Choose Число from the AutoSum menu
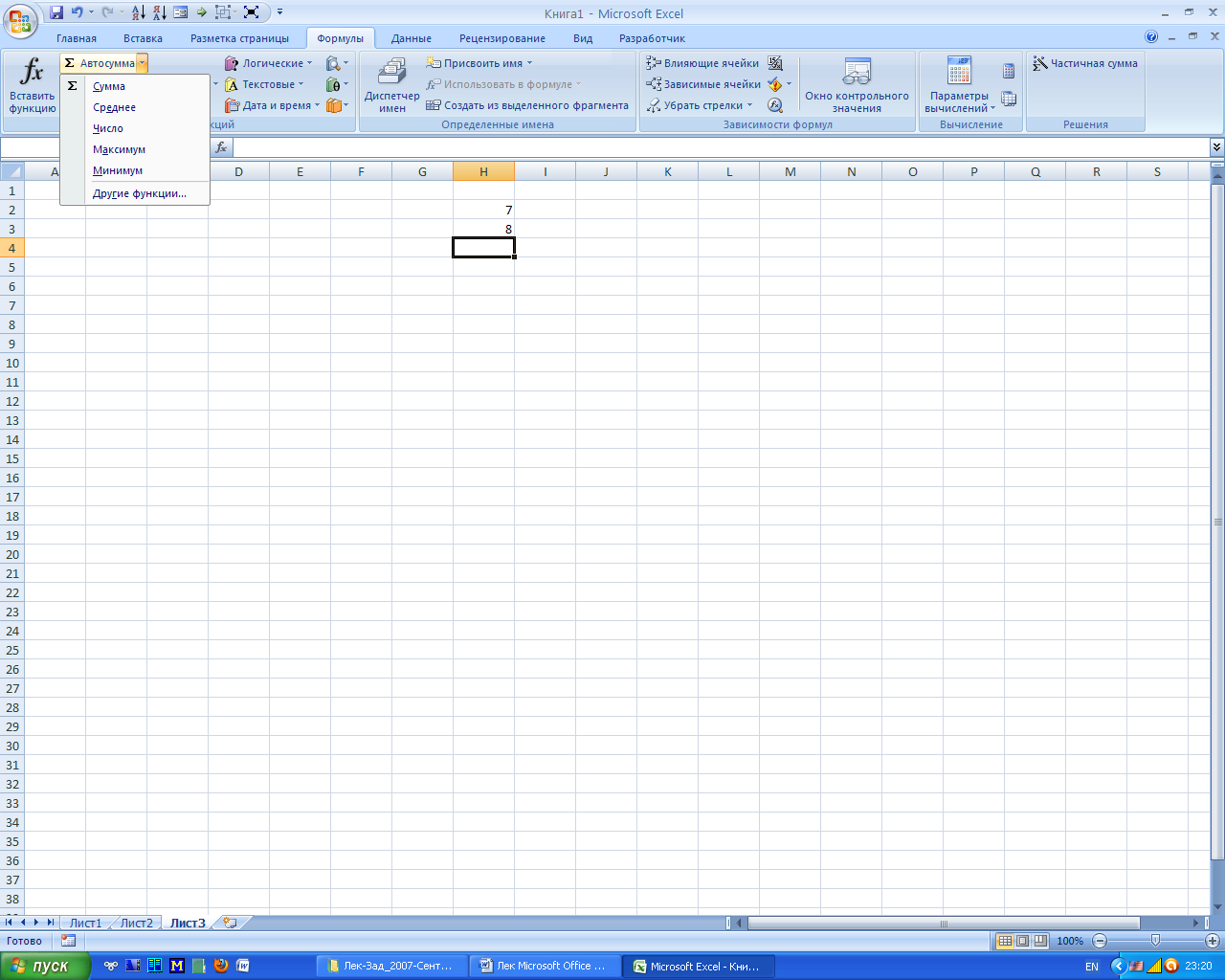The width and height of the screenshot is (1225, 980). 134,128
